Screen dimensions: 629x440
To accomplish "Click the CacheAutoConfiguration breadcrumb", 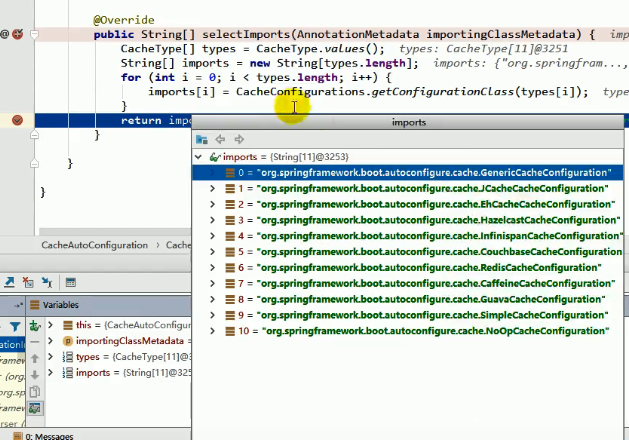I will pos(95,245).
